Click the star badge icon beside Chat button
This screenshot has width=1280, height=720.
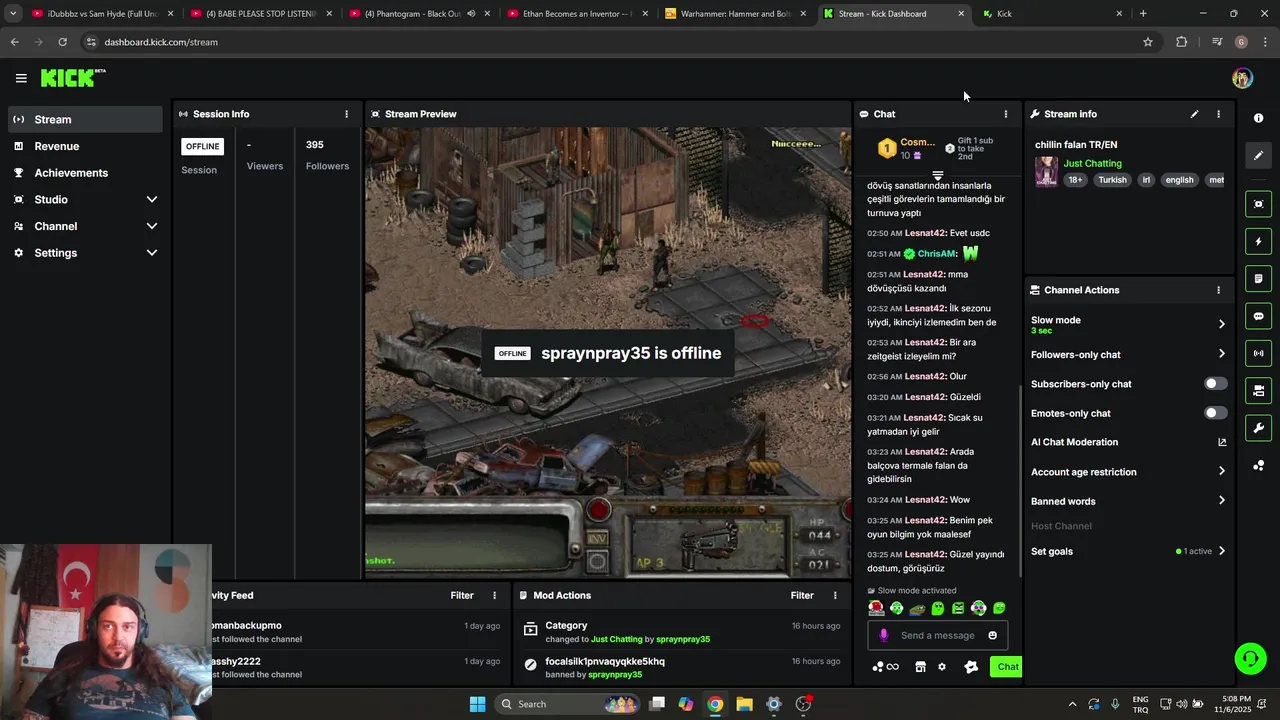[x=970, y=667]
